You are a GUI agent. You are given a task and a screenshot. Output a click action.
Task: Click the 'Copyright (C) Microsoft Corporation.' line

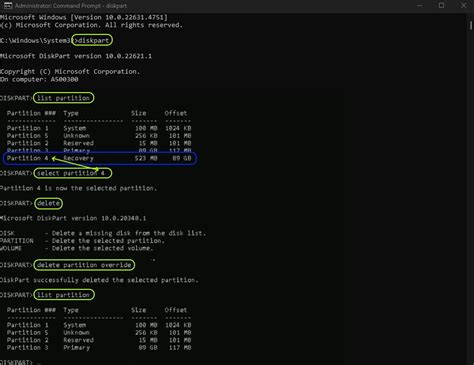(70, 72)
